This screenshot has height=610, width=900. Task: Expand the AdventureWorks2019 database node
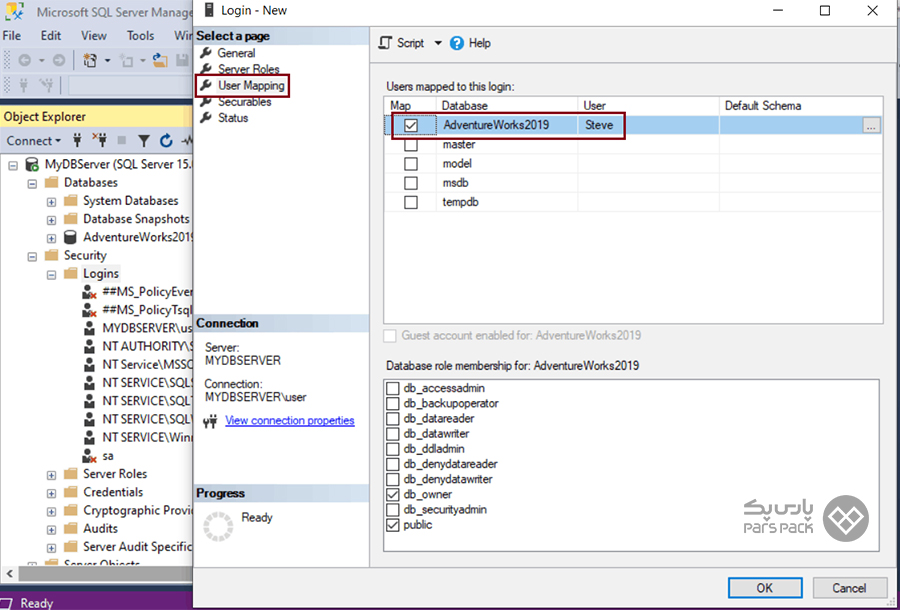click(x=51, y=238)
